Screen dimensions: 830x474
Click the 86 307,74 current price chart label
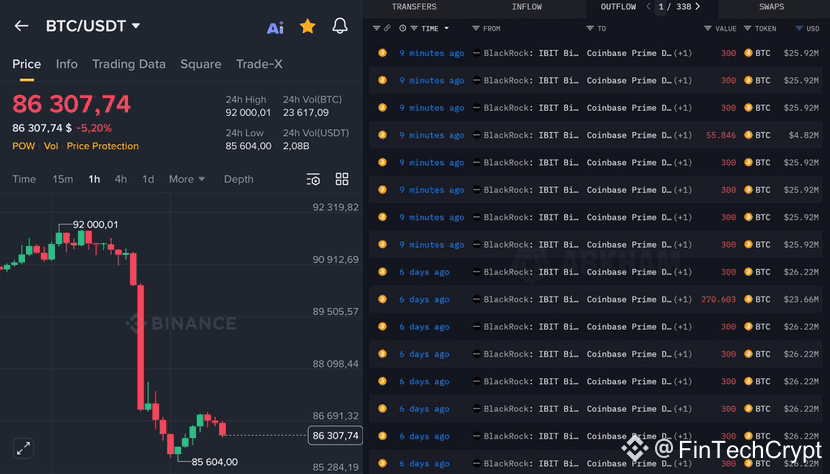tap(335, 435)
